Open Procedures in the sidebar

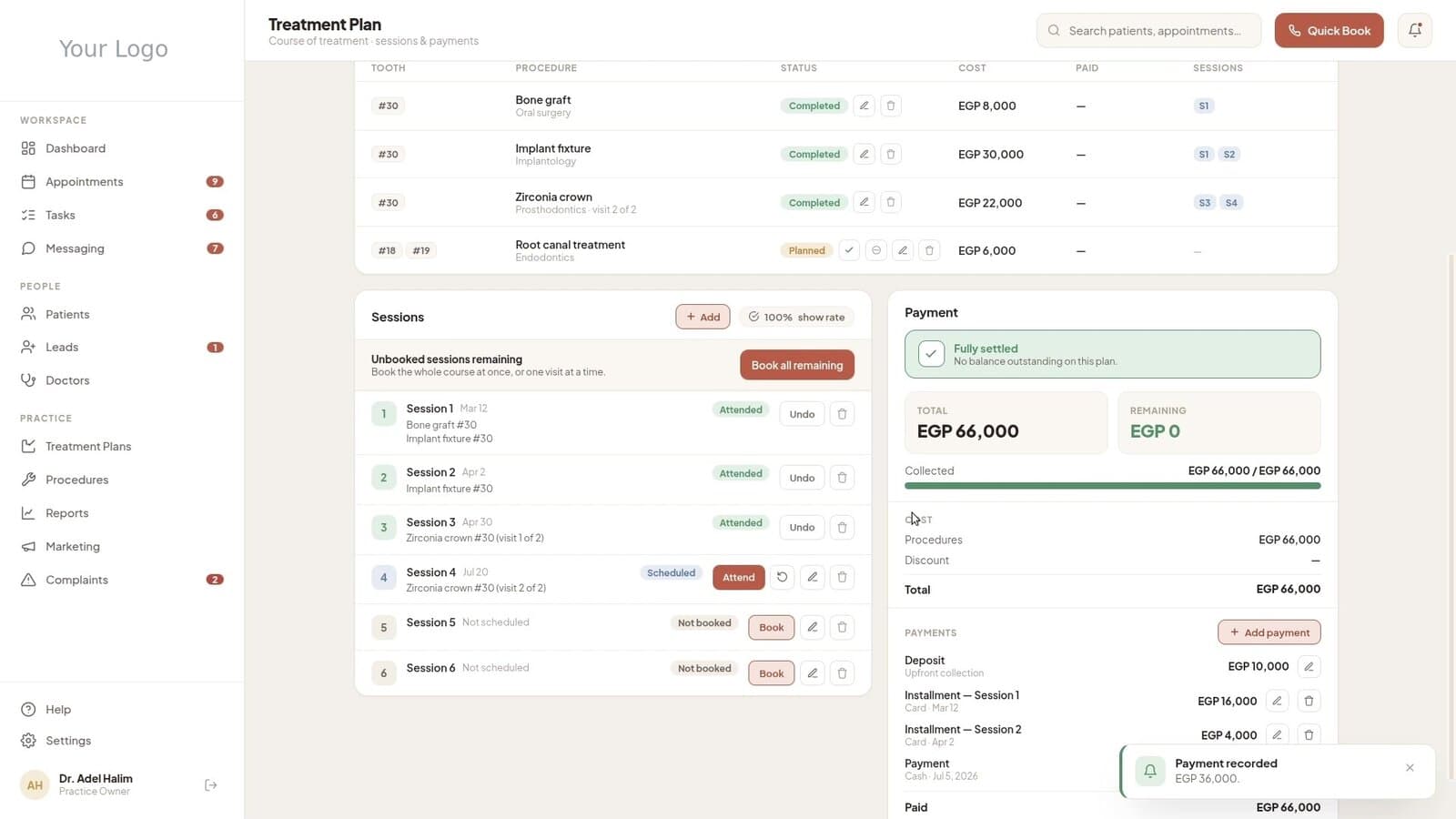[122, 480]
